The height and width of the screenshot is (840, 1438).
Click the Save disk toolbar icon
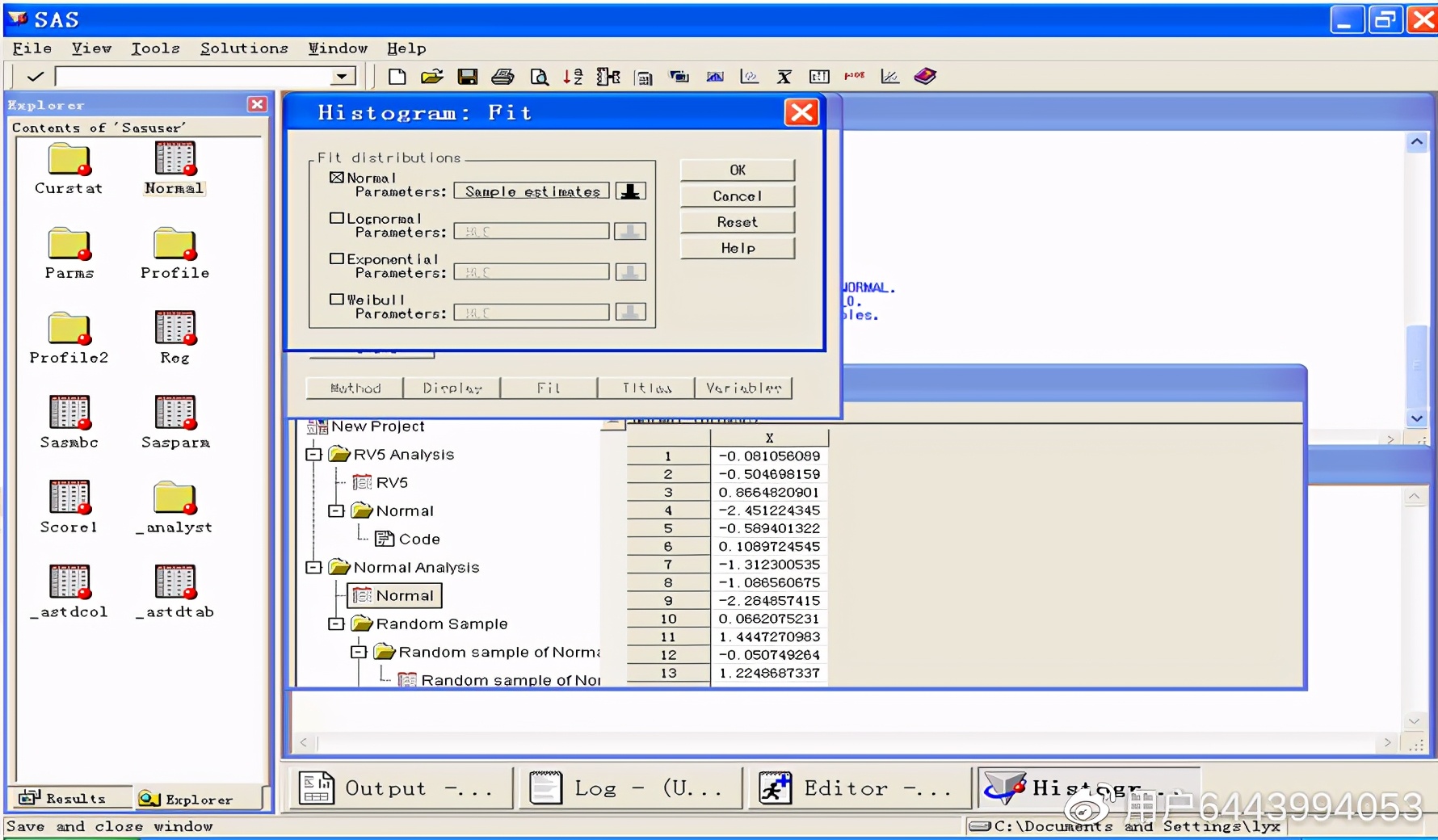pyautogui.click(x=467, y=77)
